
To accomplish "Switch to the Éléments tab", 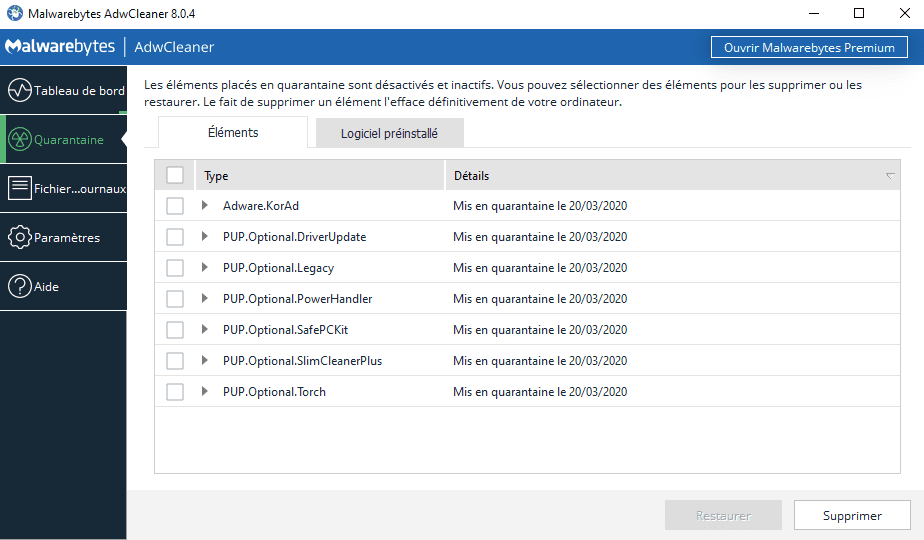I will (233, 132).
